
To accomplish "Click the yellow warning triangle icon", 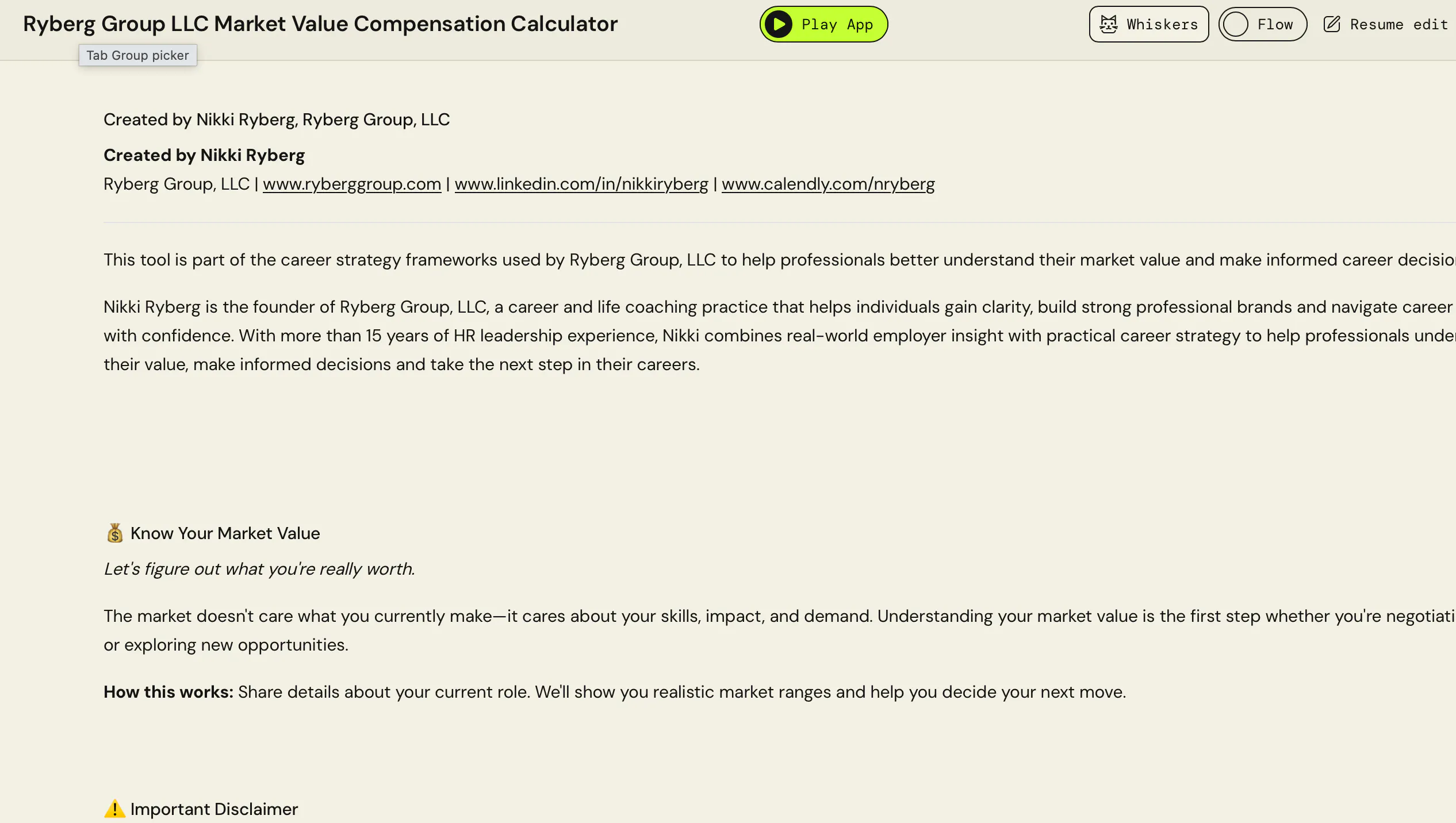I will 114,809.
